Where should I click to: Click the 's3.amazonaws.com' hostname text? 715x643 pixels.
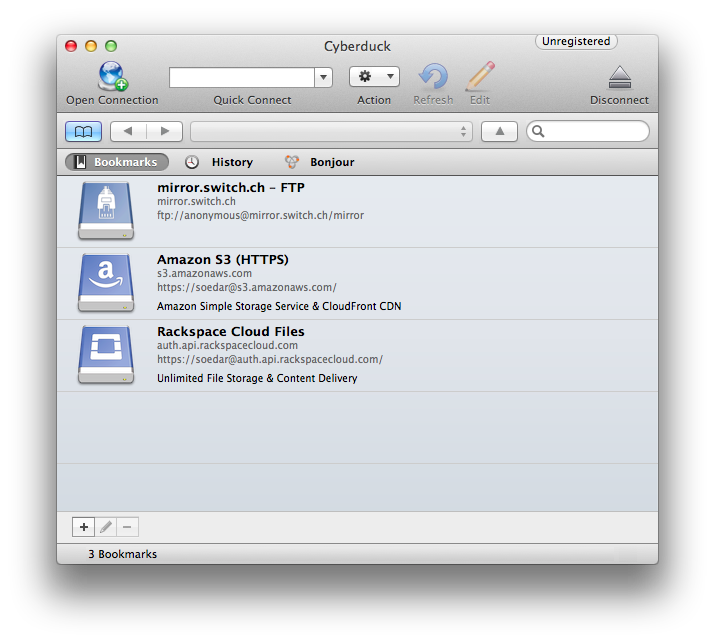tap(204, 273)
